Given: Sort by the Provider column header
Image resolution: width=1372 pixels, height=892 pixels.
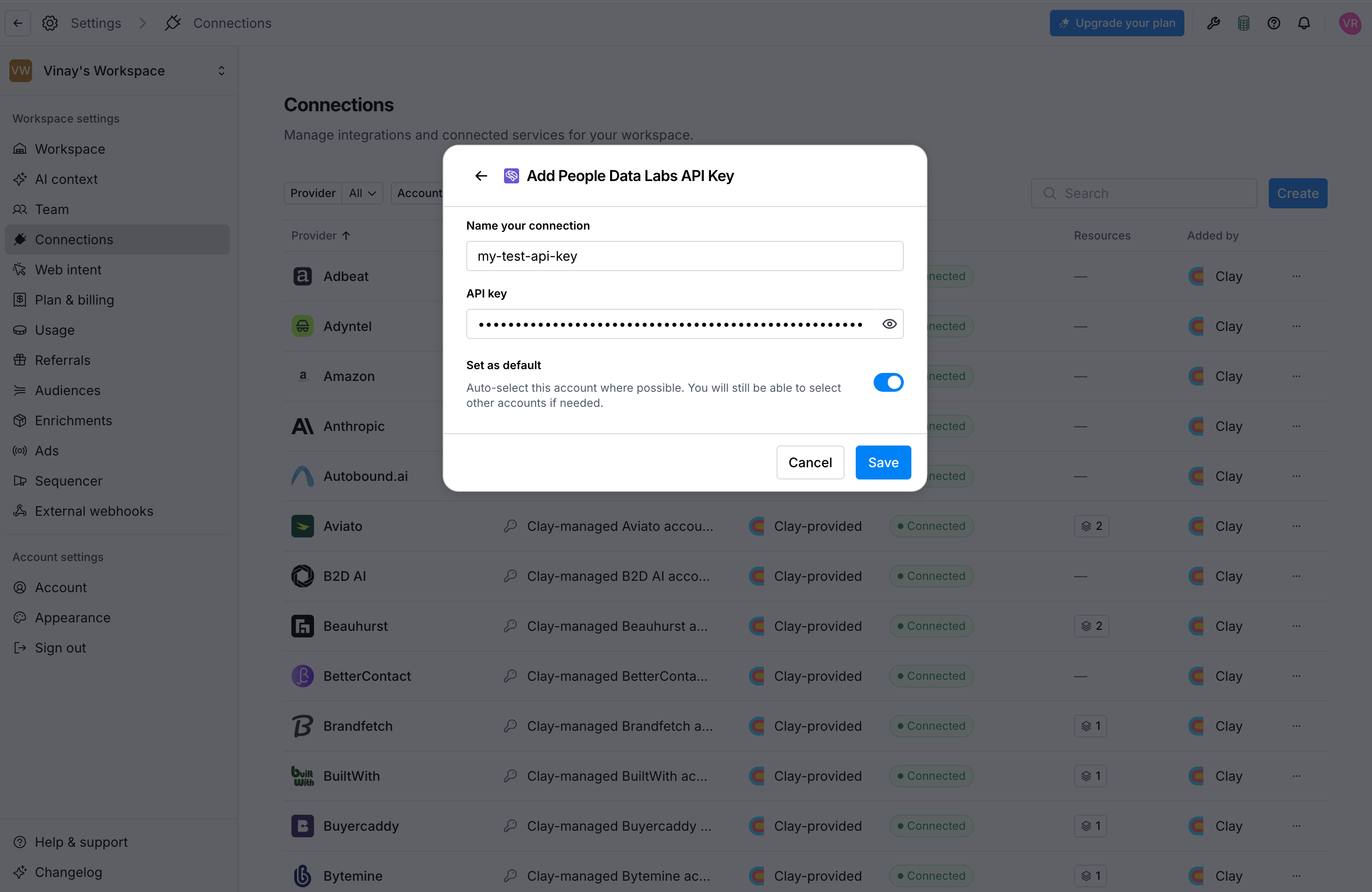Looking at the screenshot, I should (321, 235).
